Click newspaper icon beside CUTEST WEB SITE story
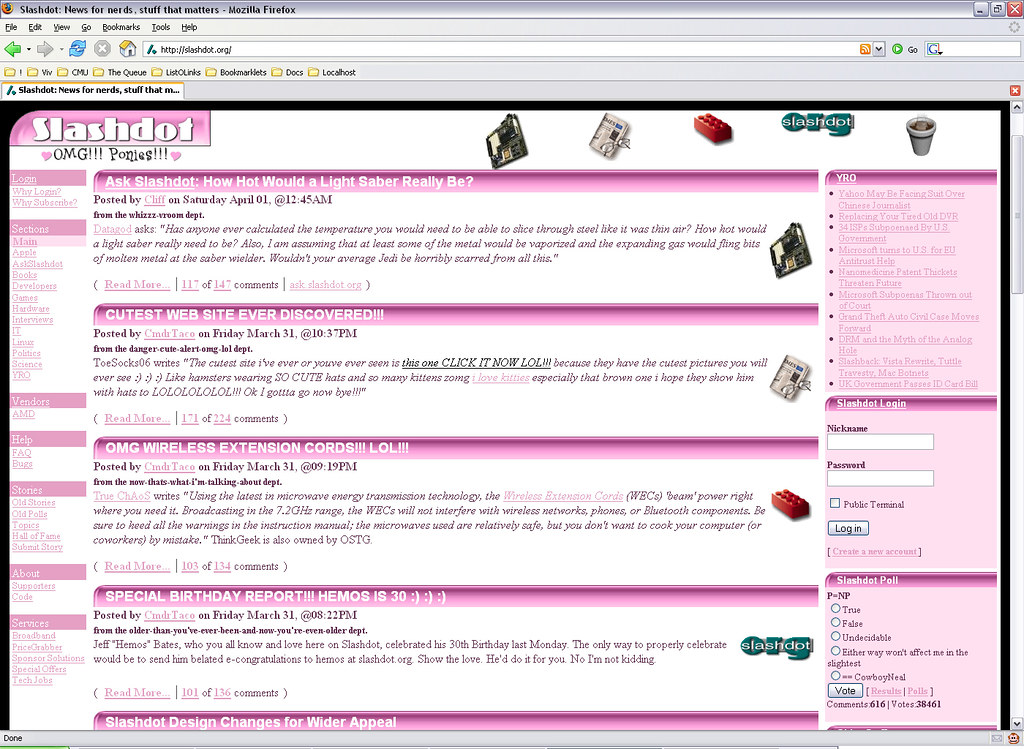1024x749 pixels. (x=790, y=379)
